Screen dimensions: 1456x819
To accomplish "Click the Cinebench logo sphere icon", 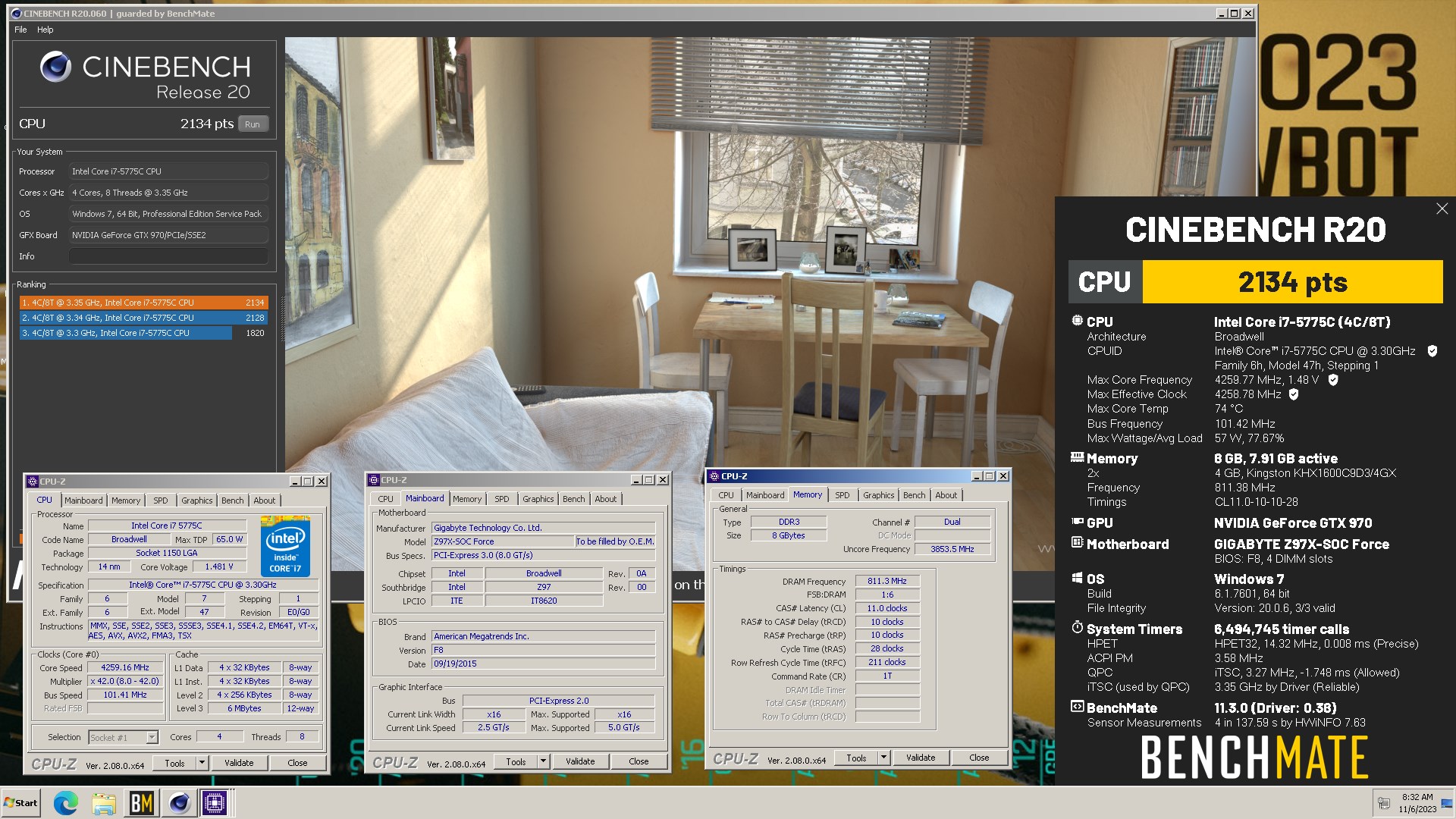I will point(55,67).
